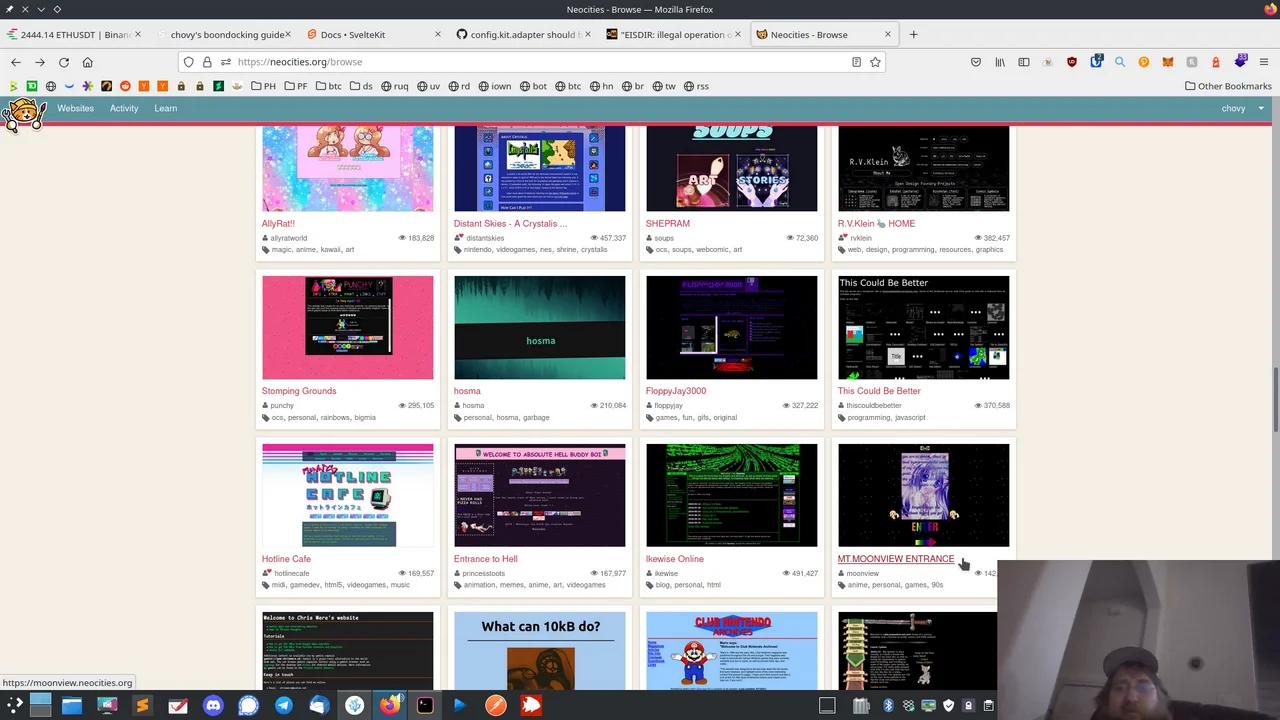The image size is (1280, 720).
Task: Bookmark the page with the star icon
Action: (875, 61)
